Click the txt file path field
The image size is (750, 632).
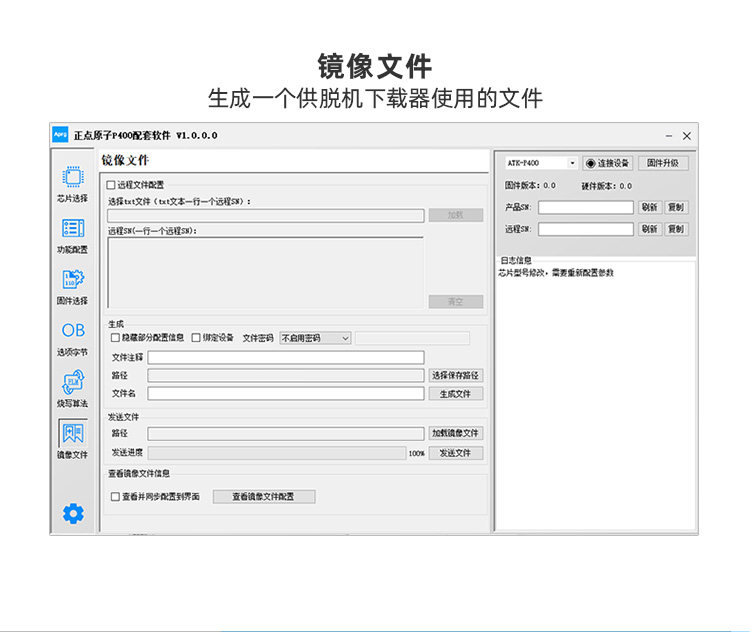[x=266, y=215]
